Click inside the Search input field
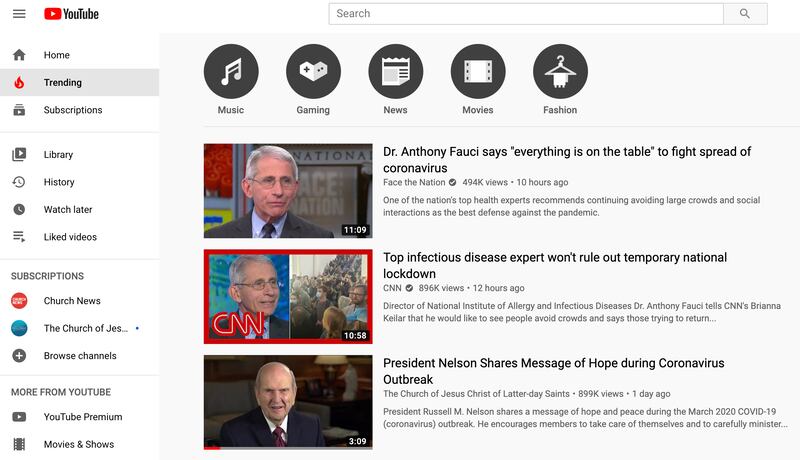The image size is (800, 460). click(x=525, y=14)
